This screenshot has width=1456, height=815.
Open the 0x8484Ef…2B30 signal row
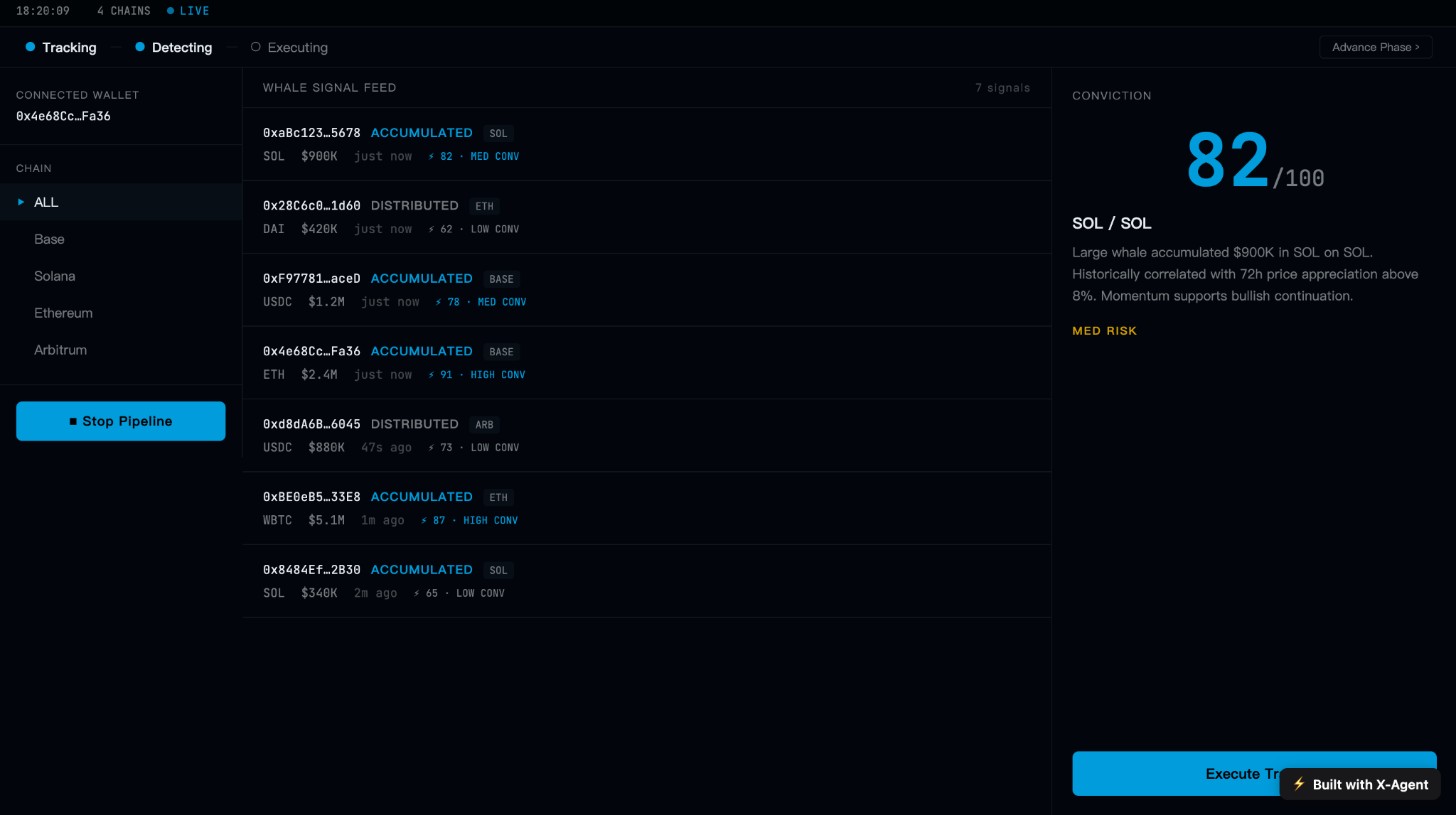pos(647,581)
